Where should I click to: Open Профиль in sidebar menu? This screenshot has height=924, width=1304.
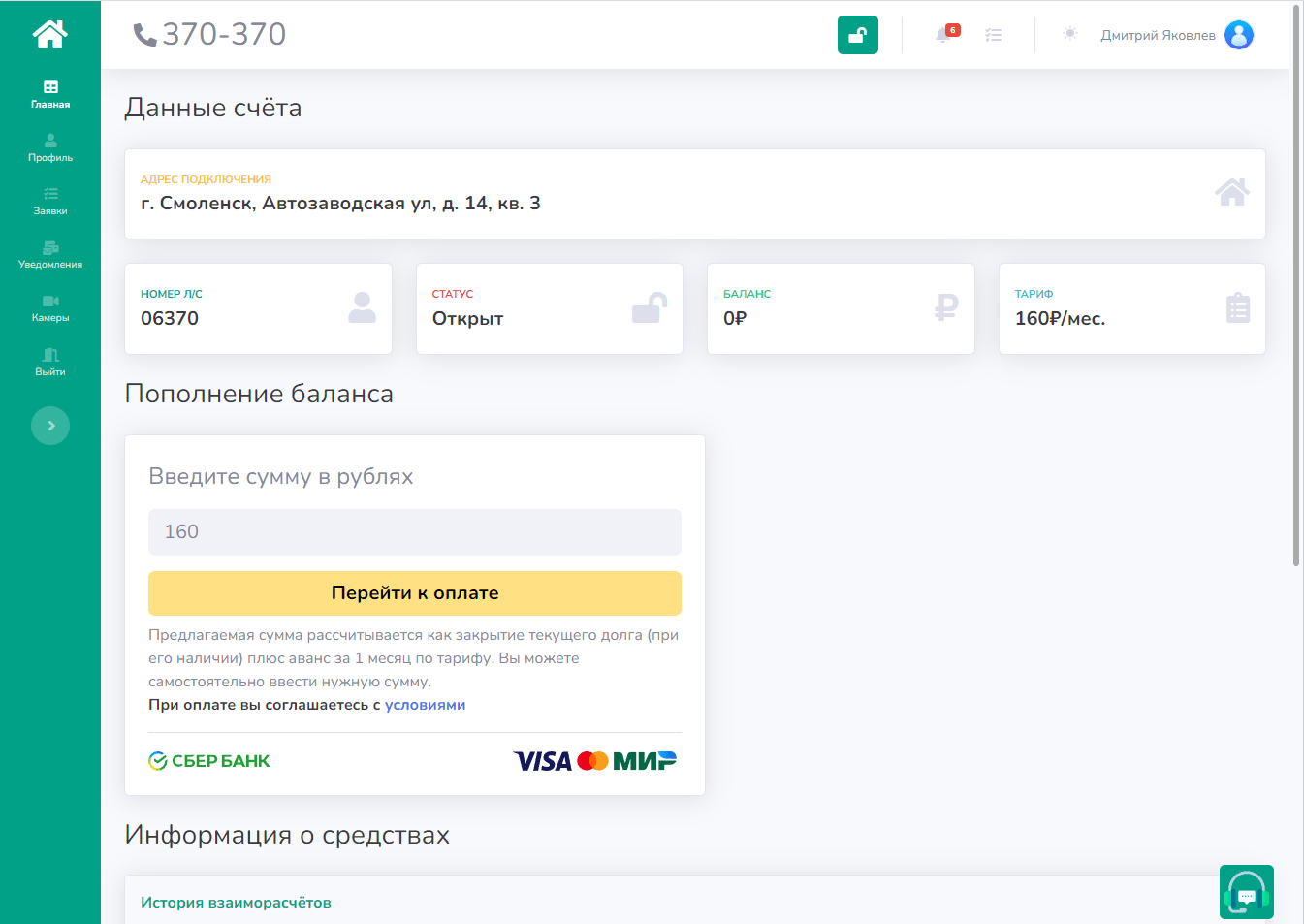coord(50,147)
